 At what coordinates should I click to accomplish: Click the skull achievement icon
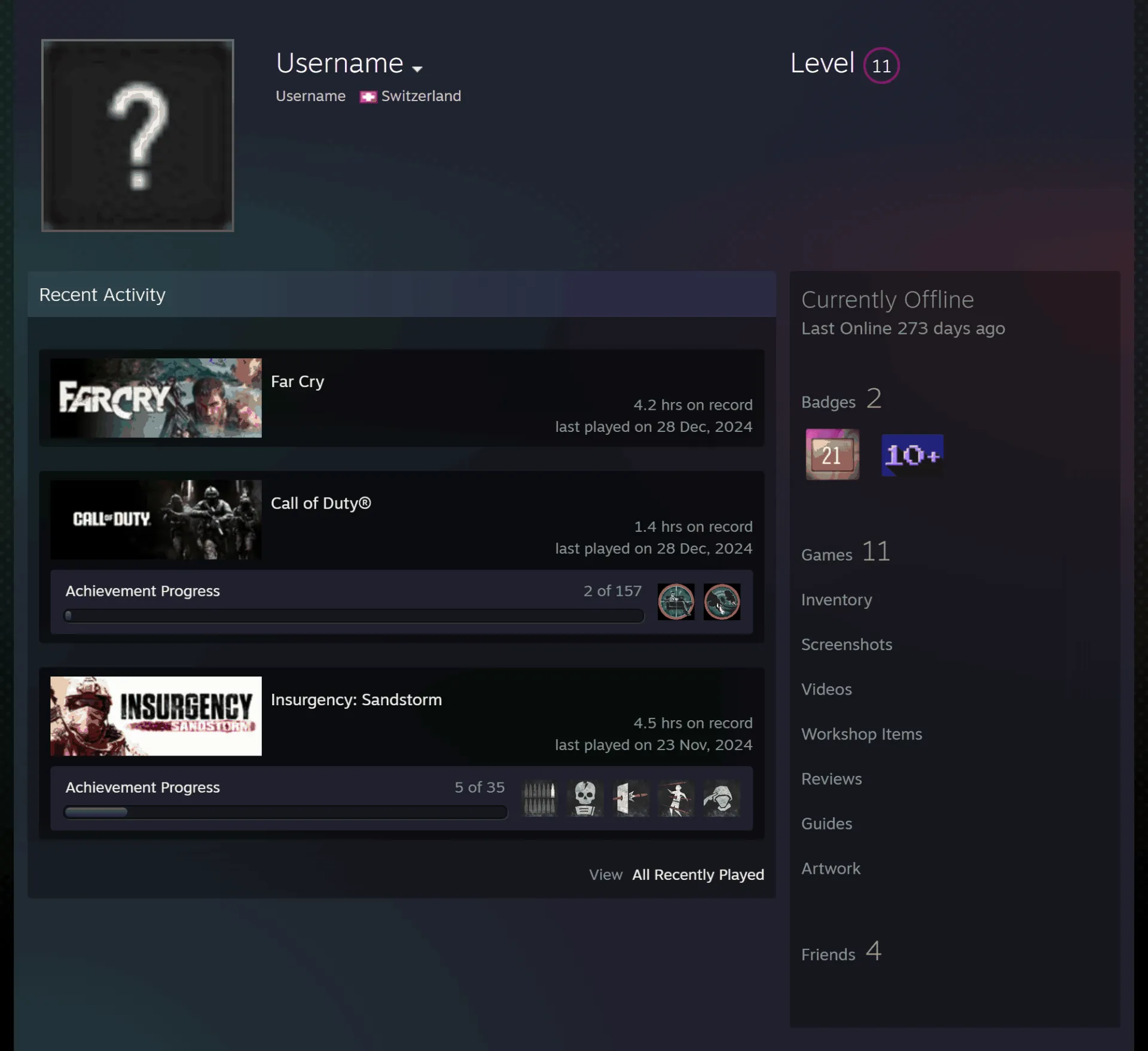(x=585, y=798)
